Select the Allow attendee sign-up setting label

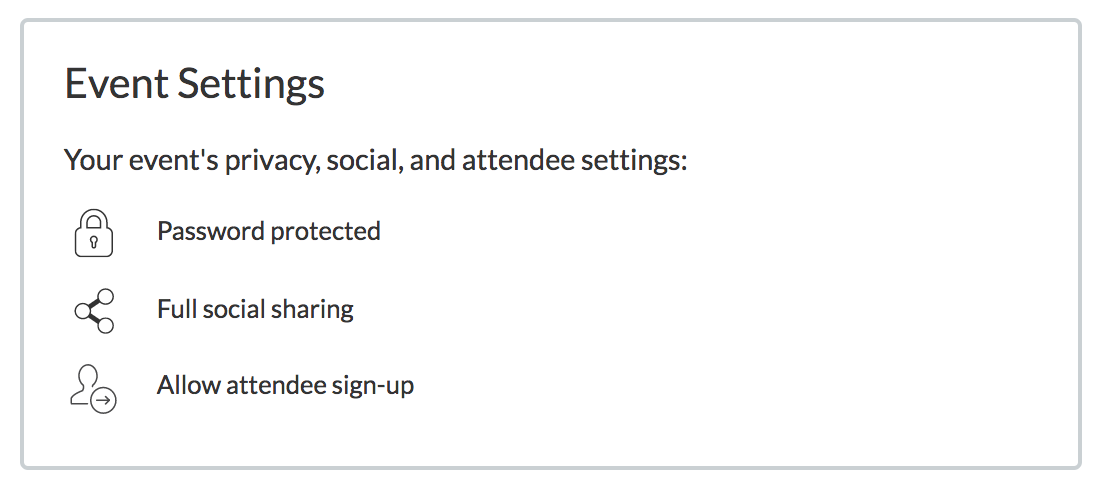click(285, 386)
